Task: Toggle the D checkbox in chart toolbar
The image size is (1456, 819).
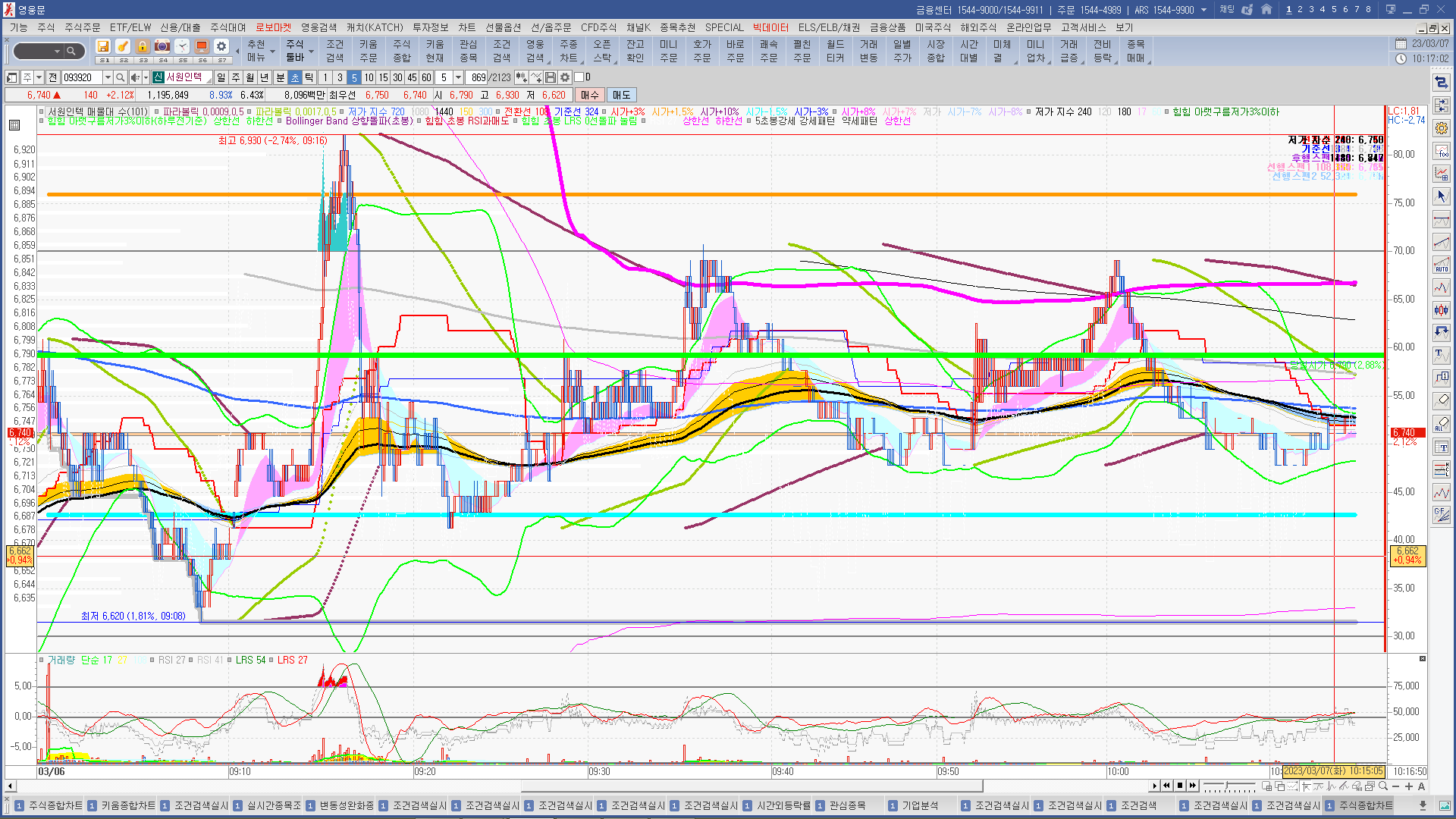Action: (579, 77)
